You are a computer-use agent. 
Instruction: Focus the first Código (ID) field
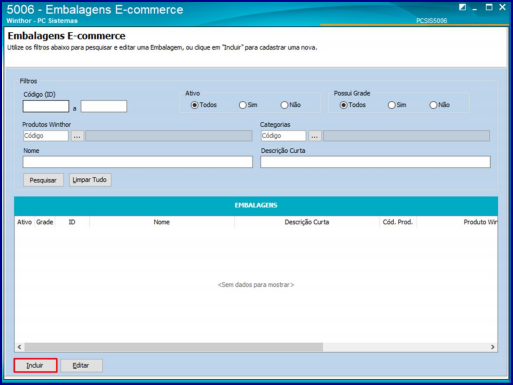(x=46, y=106)
